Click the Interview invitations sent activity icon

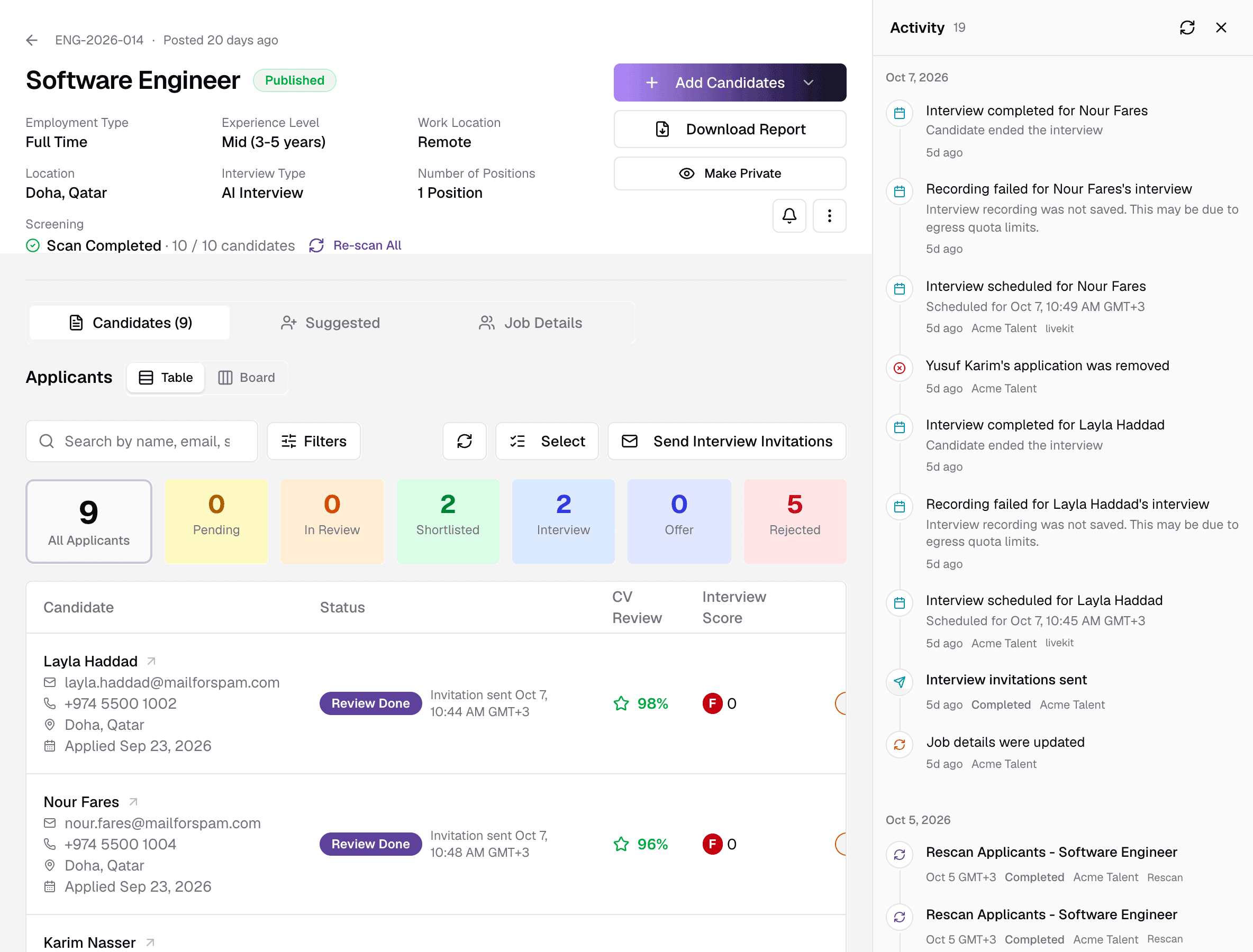click(899, 682)
